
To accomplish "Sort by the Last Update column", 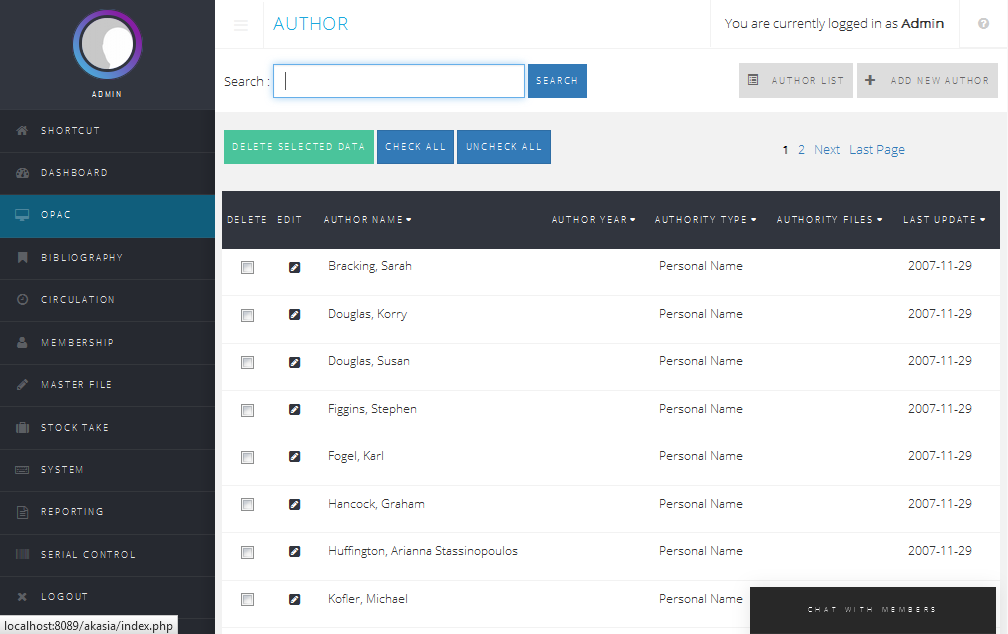I will pos(943,220).
